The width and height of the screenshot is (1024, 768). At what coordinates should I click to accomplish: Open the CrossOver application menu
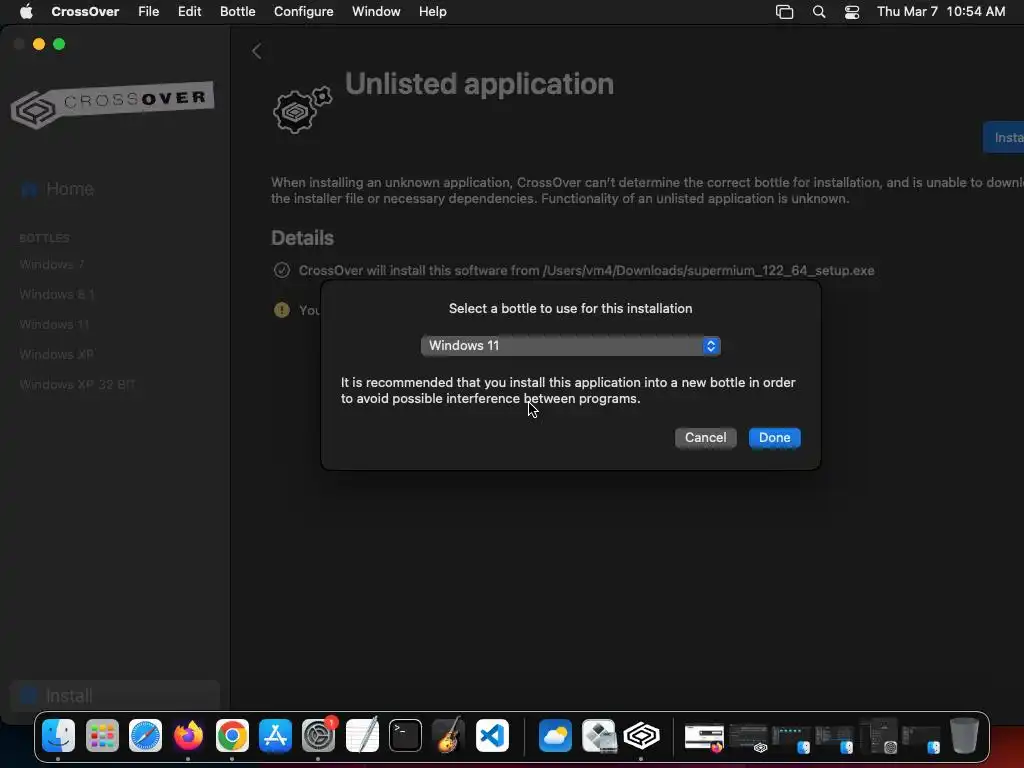85,12
